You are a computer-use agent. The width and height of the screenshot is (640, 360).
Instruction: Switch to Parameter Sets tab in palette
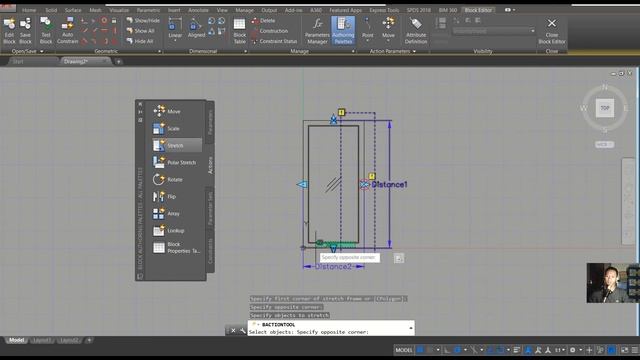click(210, 208)
